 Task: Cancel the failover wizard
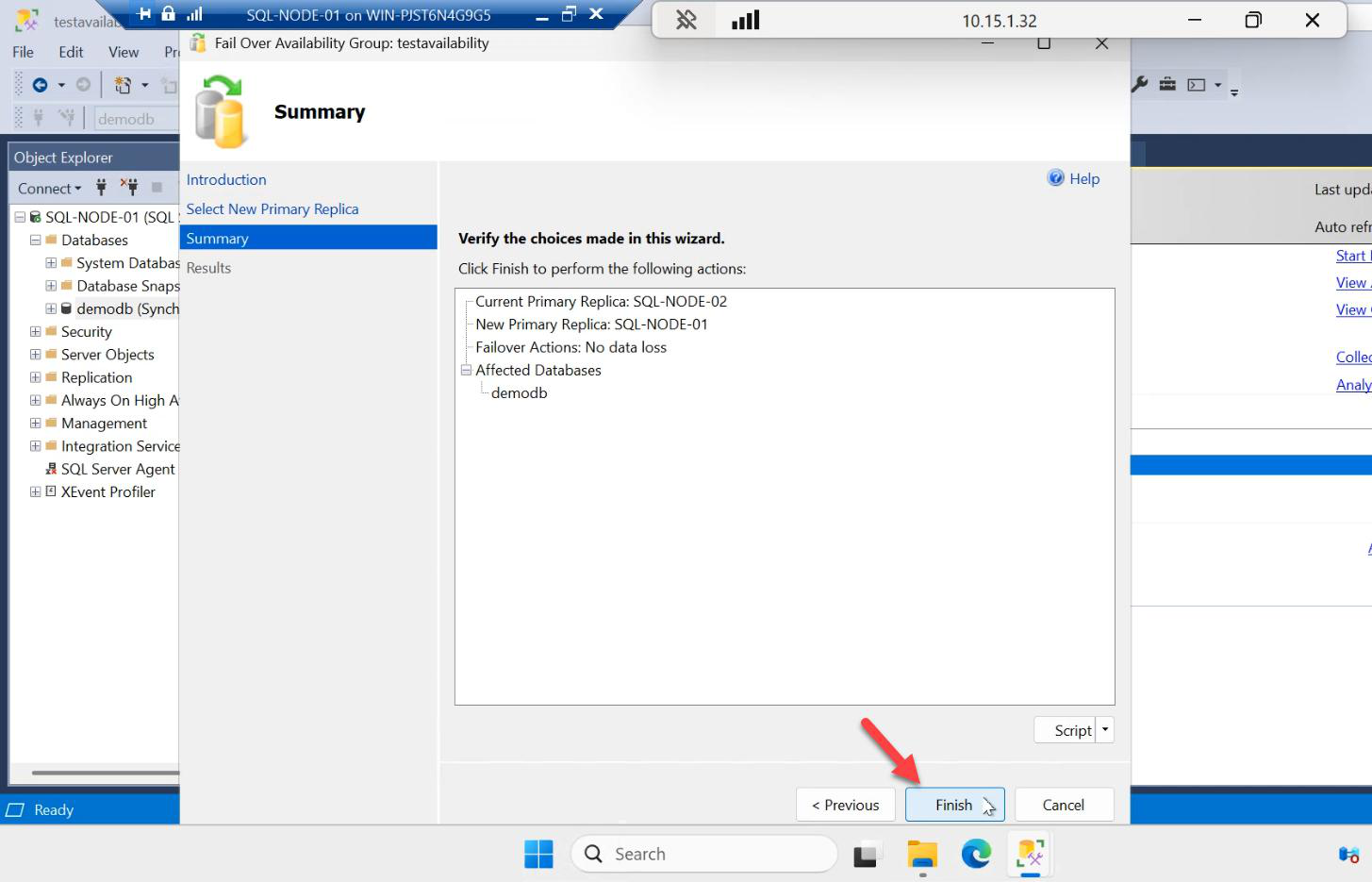[1064, 805]
